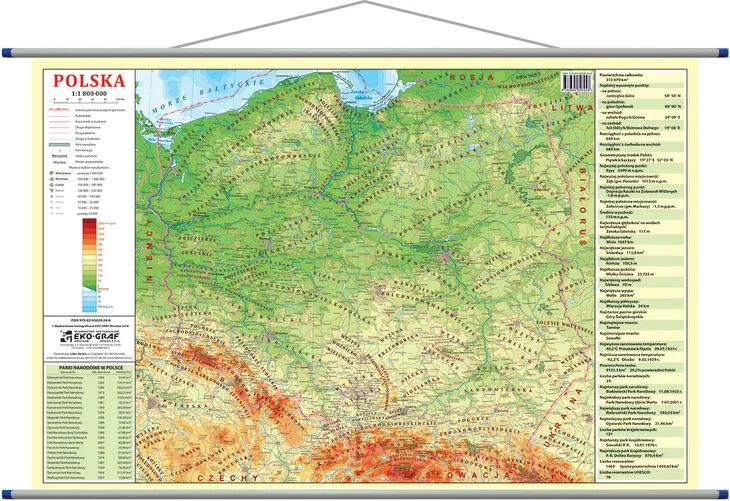Click the UKRAINA country label
This screenshot has height=501, width=730.
tap(561, 416)
